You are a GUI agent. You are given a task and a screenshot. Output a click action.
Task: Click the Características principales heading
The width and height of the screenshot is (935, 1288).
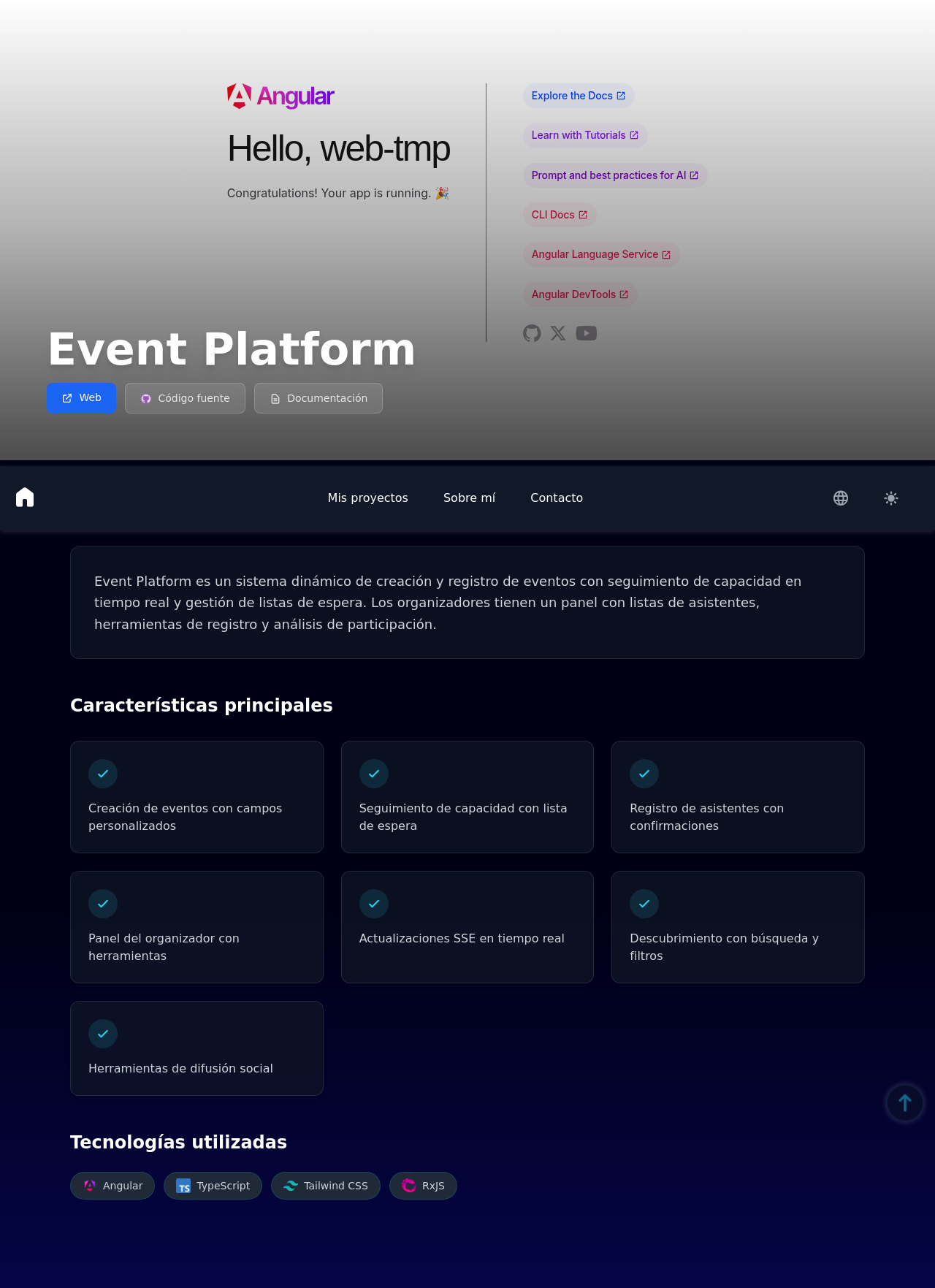pyautogui.click(x=202, y=705)
